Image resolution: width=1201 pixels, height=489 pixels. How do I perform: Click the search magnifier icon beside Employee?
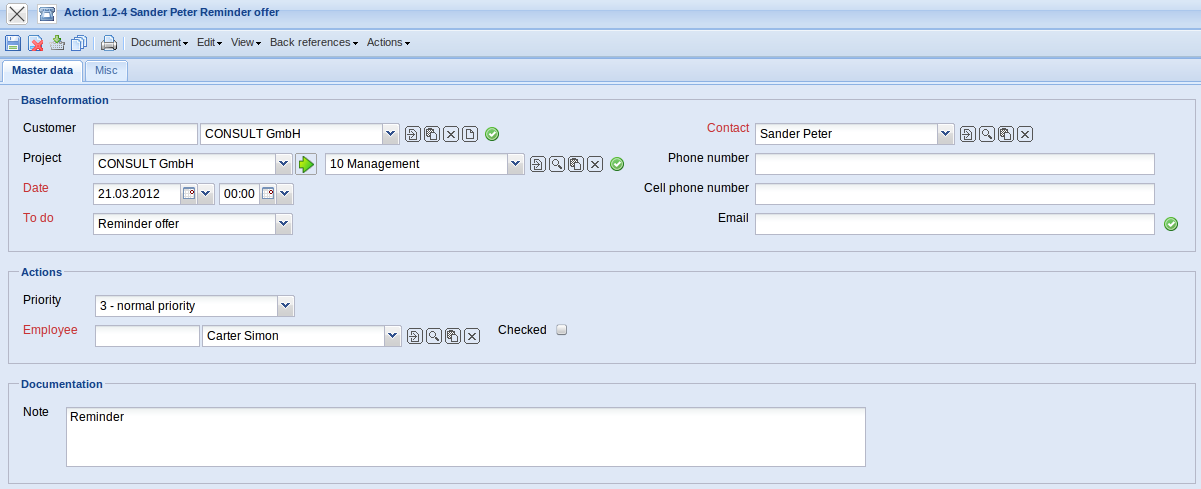coord(434,337)
